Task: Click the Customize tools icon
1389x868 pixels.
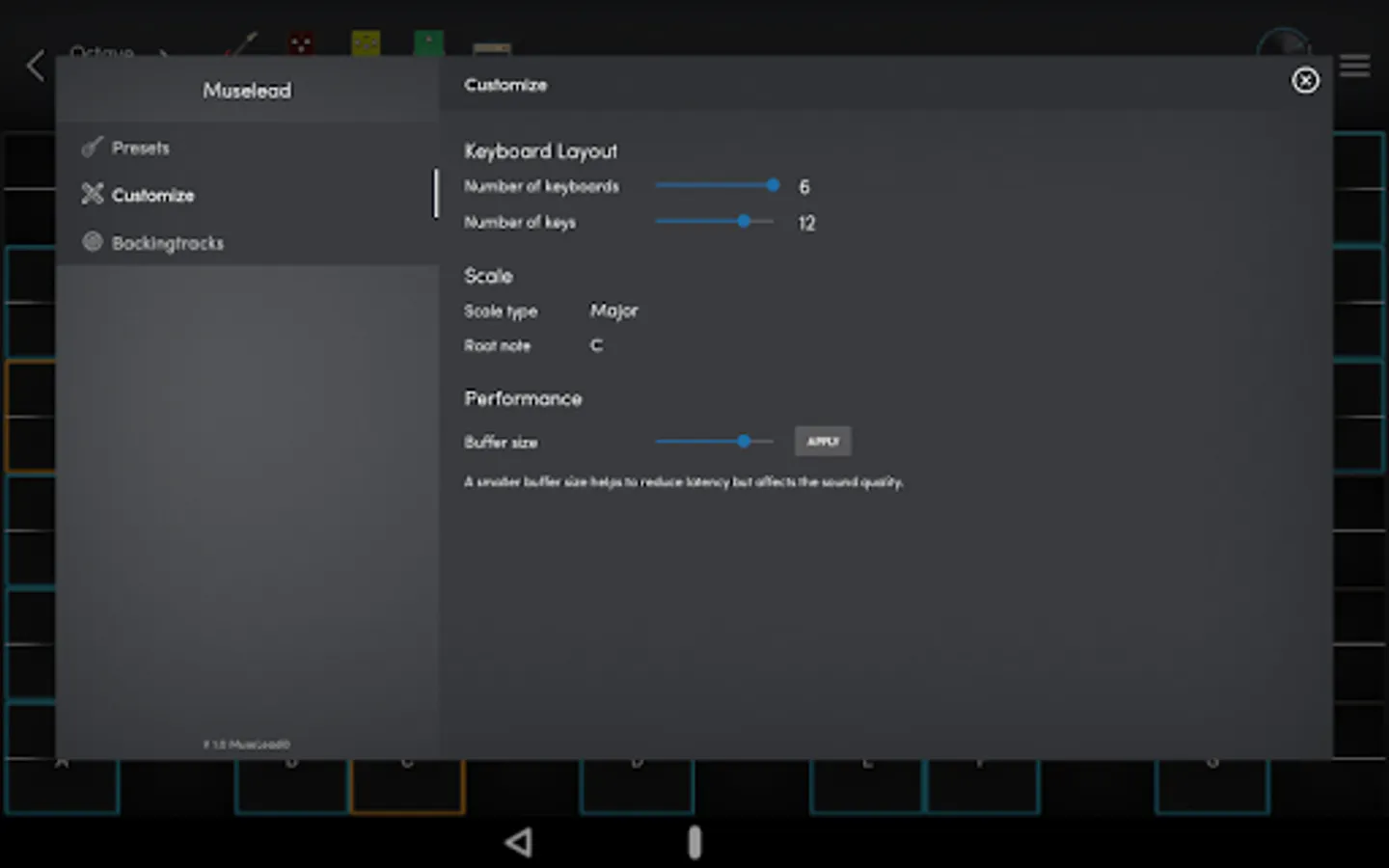Action: [x=92, y=194]
